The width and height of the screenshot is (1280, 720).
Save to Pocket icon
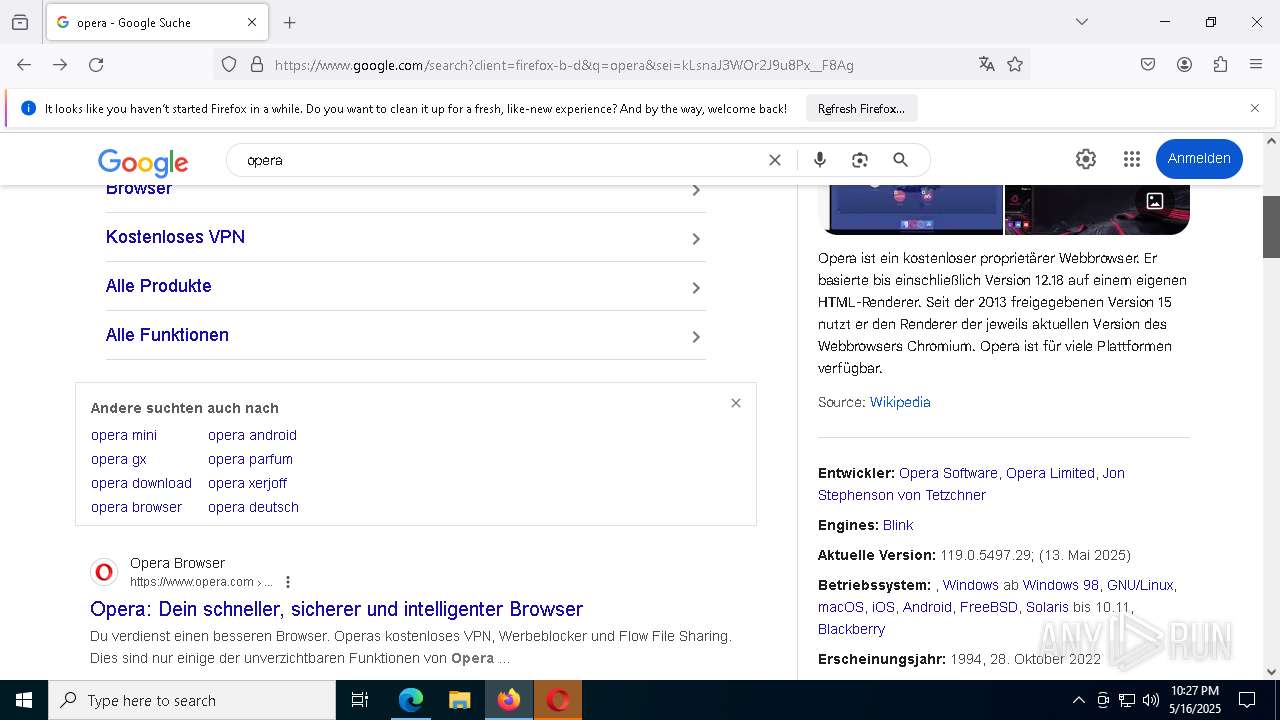click(1148, 64)
